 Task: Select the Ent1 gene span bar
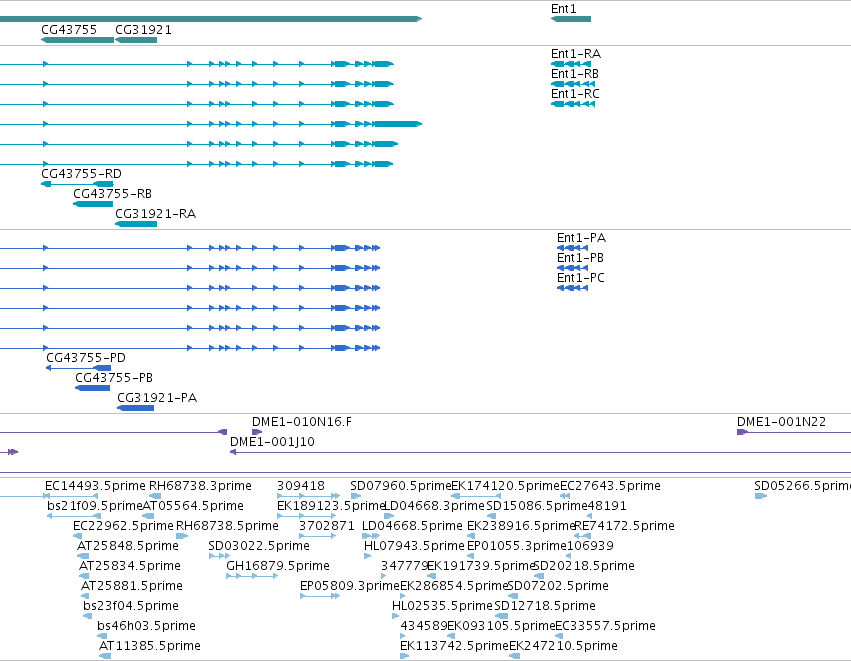[x=571, y=19]
